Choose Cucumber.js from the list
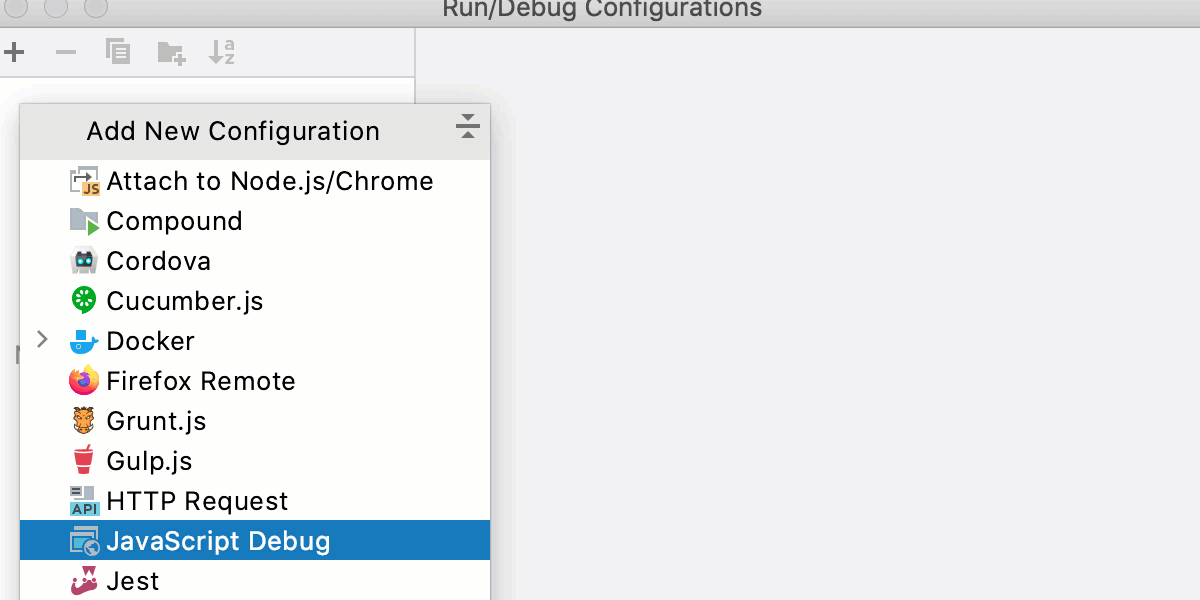1200x600 pixels. 183,300
